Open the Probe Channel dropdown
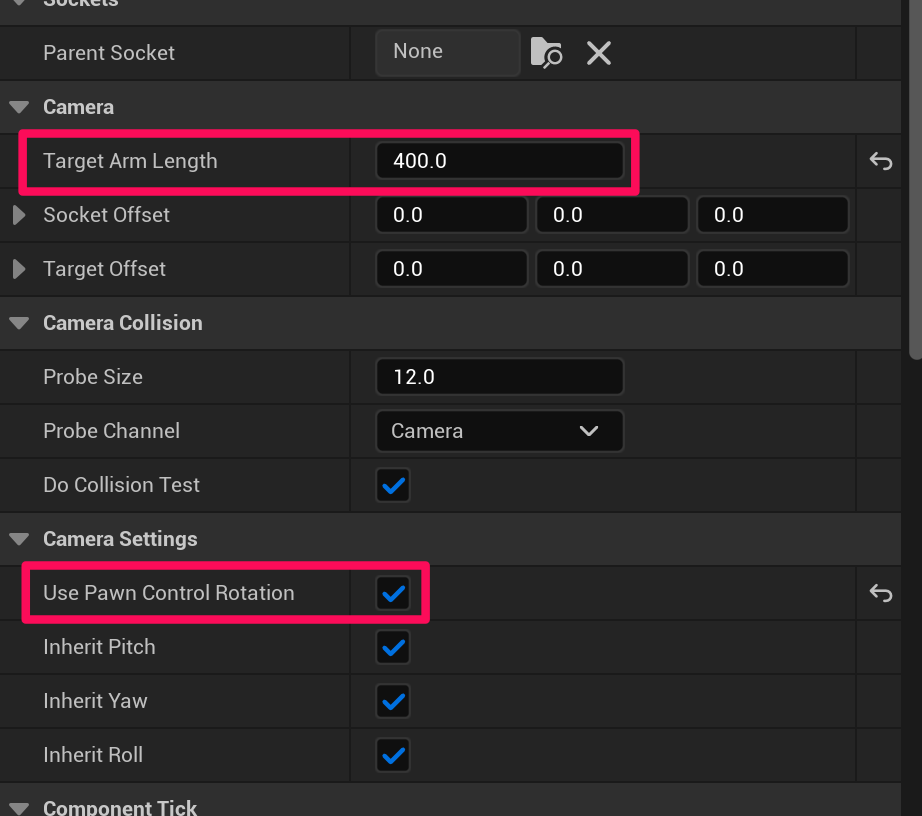This screenshot has height=816, width=922. pos(500,431)
